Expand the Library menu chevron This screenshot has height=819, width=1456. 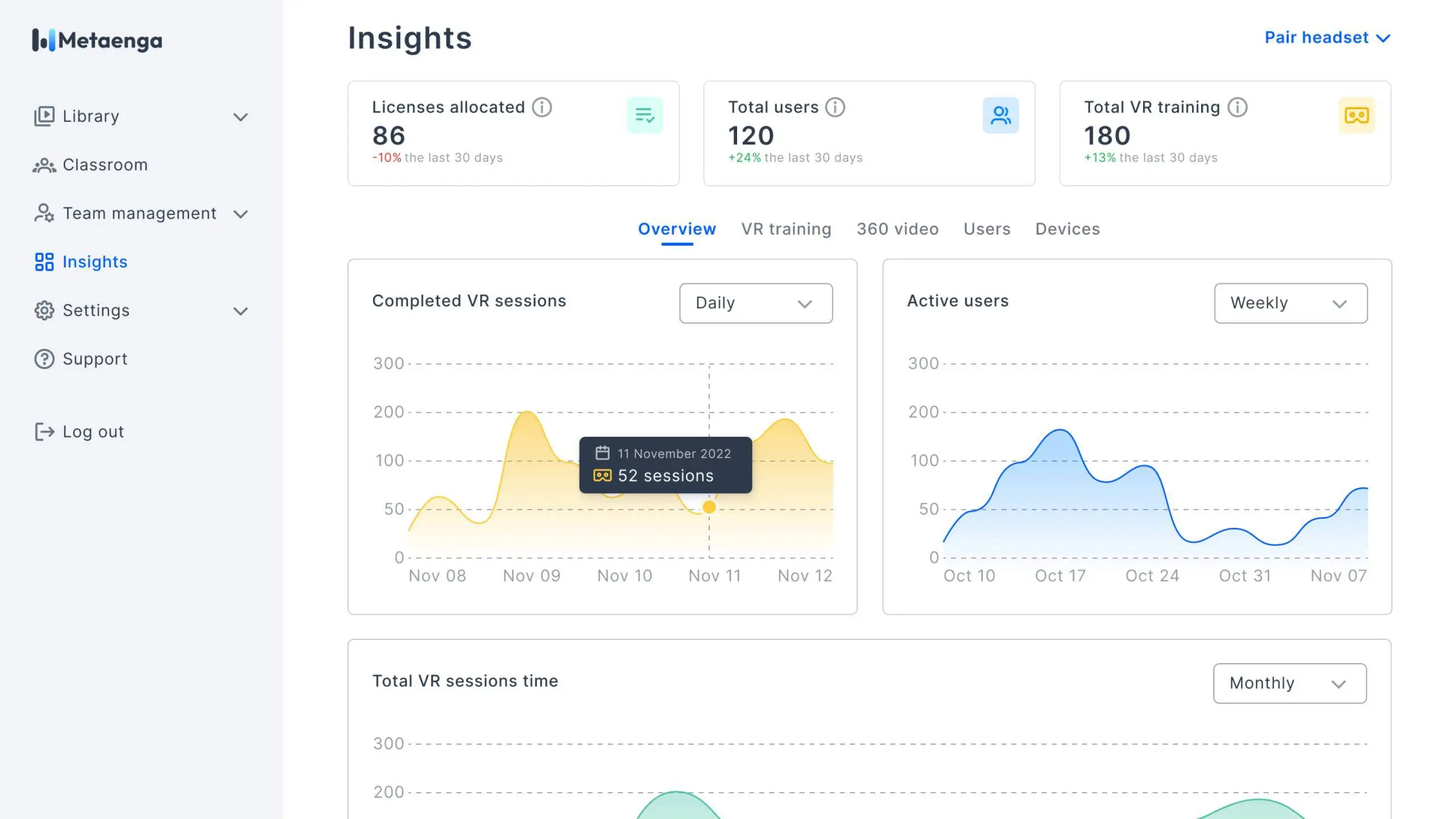[241, 117]
